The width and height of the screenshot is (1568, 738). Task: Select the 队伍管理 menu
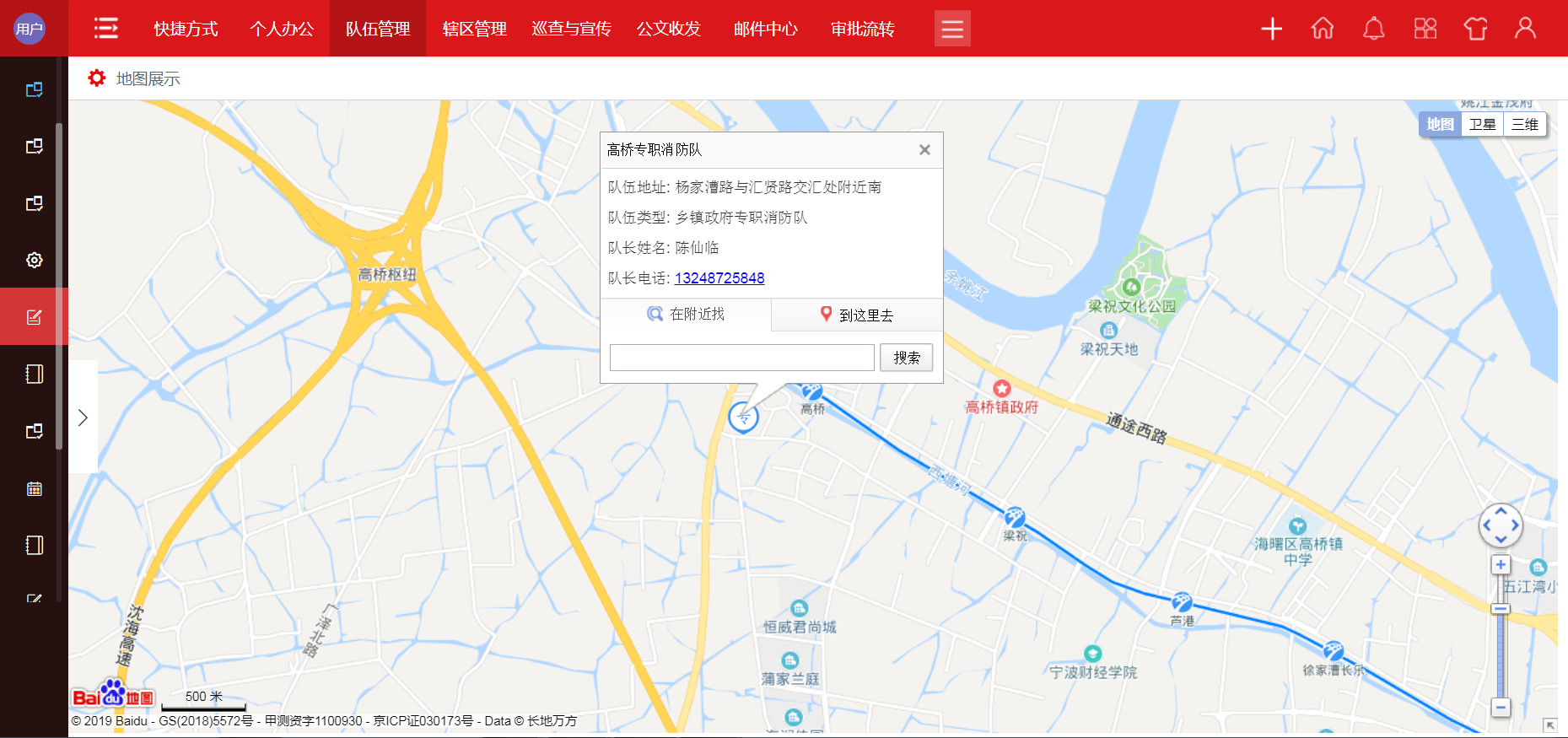click(x=378, y=29)
